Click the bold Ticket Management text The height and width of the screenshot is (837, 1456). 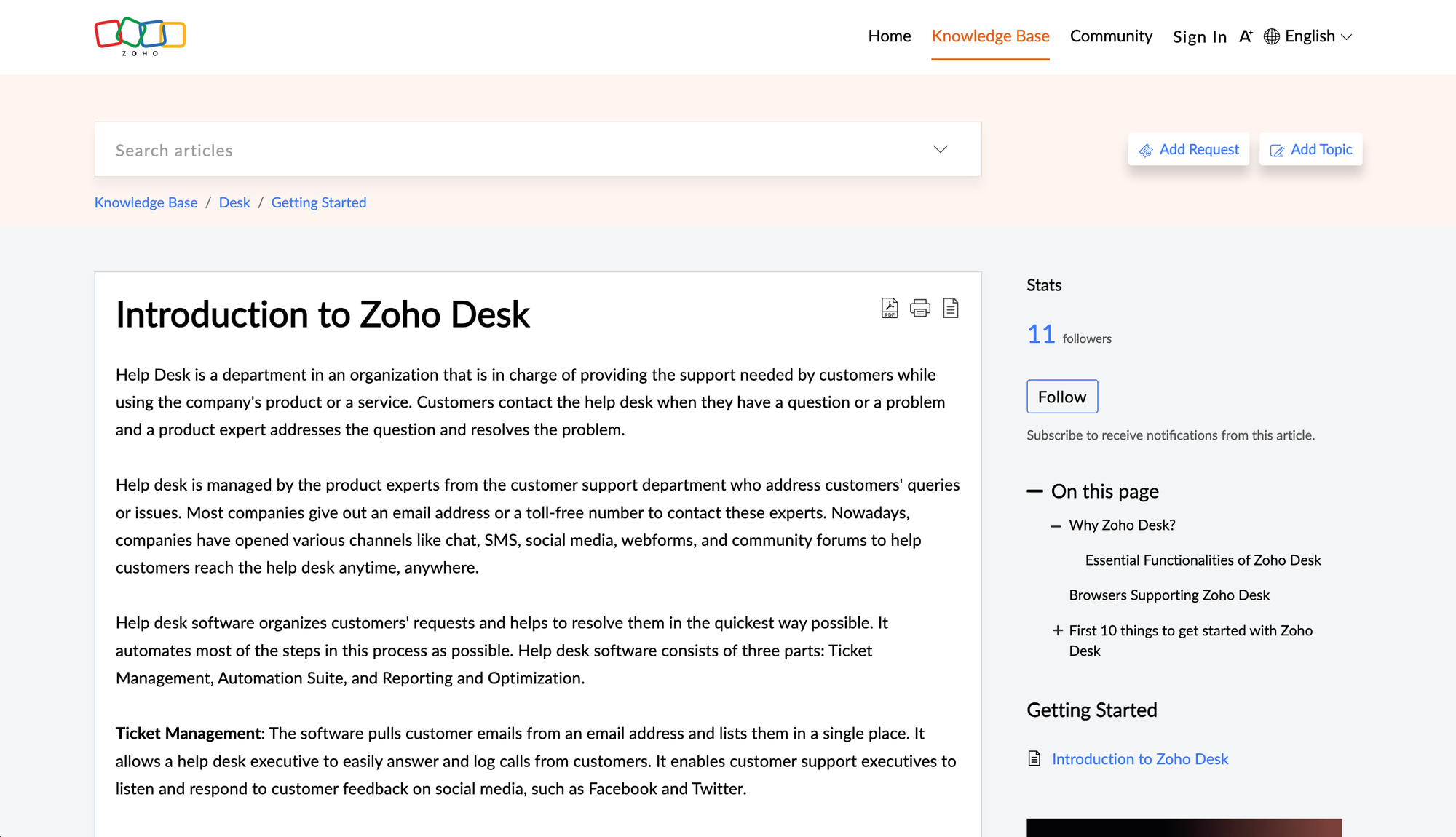[188, 733]
